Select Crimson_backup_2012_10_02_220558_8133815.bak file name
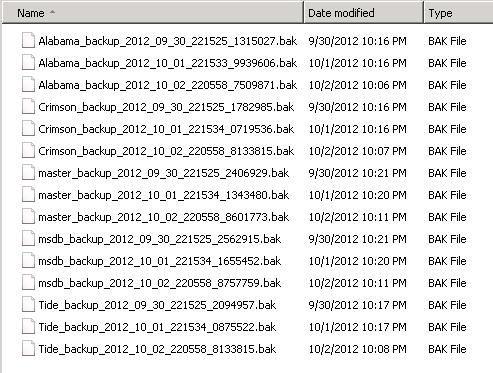This screenshot has height=373, width=493. (166, 151)
